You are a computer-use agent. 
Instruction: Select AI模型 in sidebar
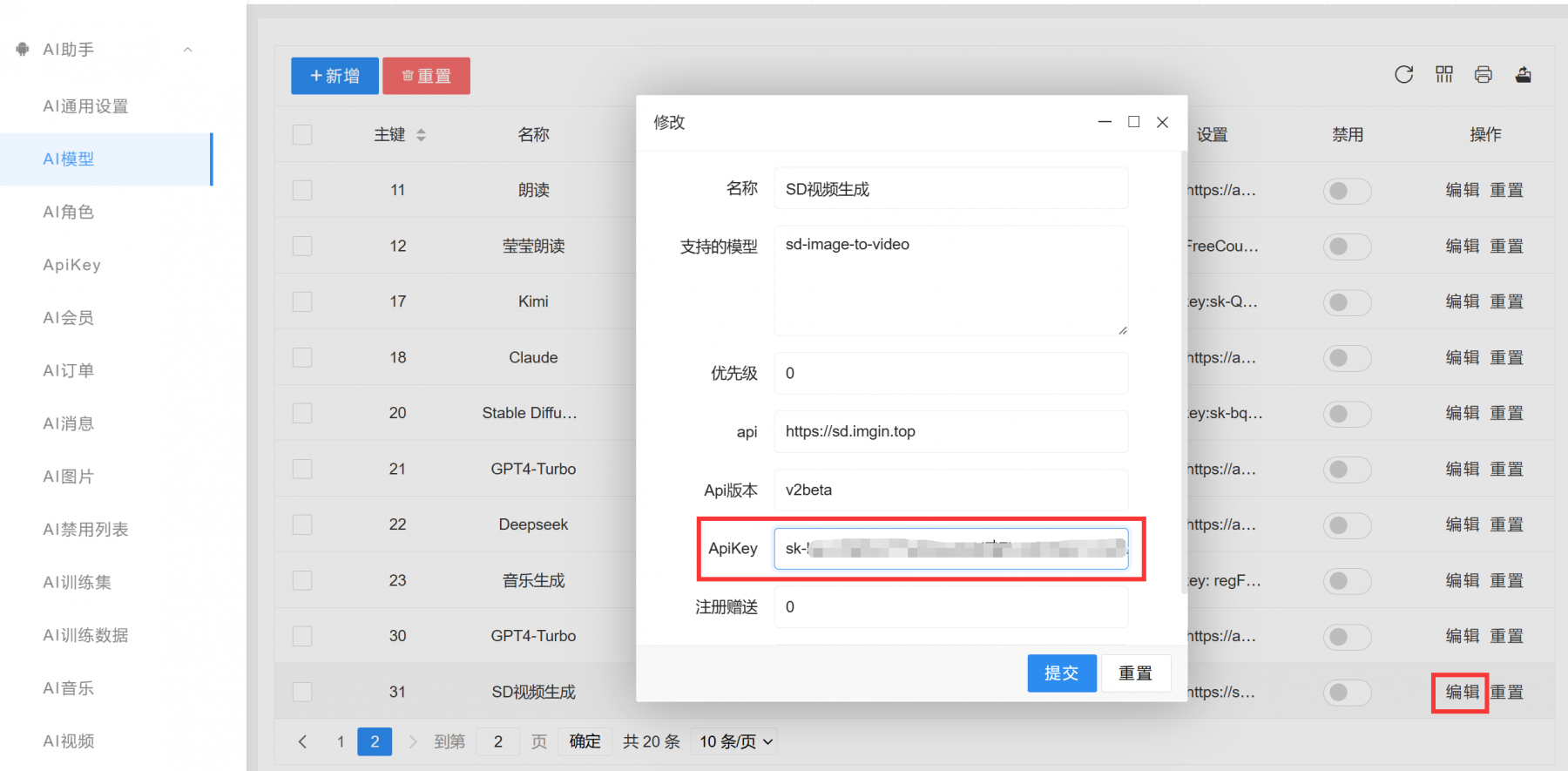(106, 159)
